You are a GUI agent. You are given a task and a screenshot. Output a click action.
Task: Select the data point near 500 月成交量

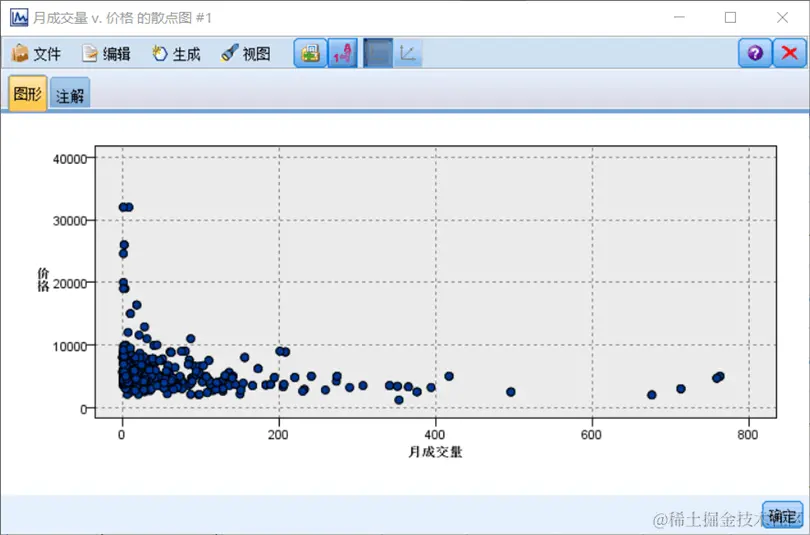coord(511,392)
